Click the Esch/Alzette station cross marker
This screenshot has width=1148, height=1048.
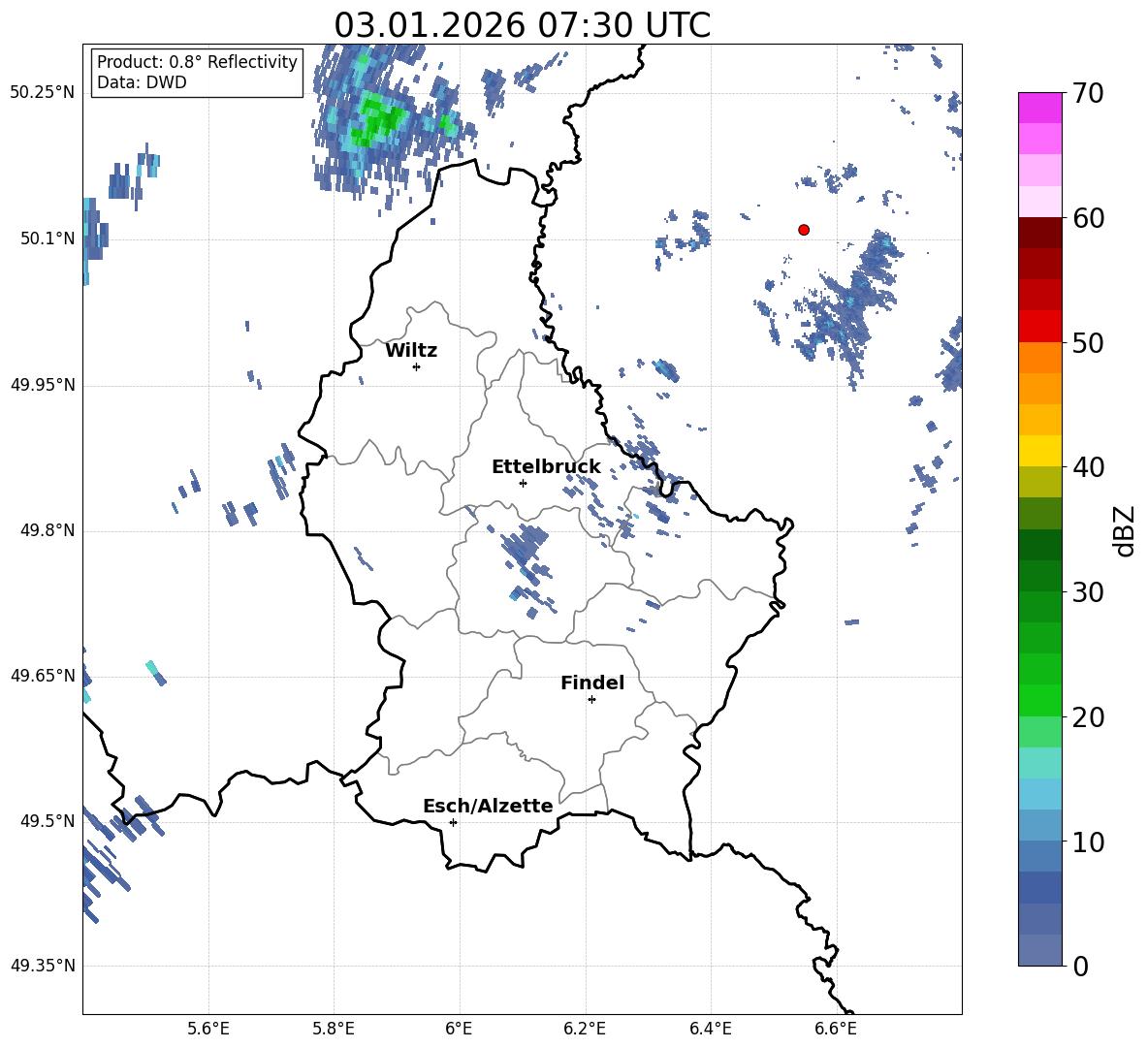pyautogui.click(x=453, y=822)
